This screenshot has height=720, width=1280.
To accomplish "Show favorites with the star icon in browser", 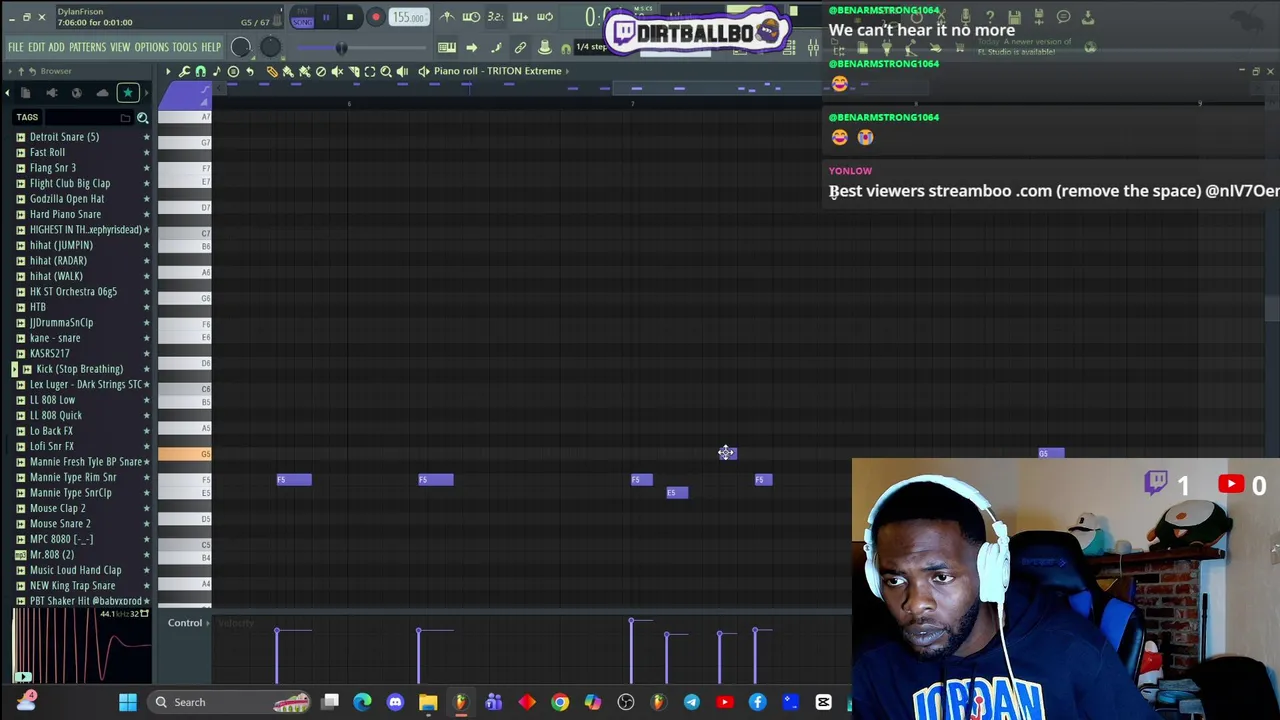I will (x=127, y=93).
